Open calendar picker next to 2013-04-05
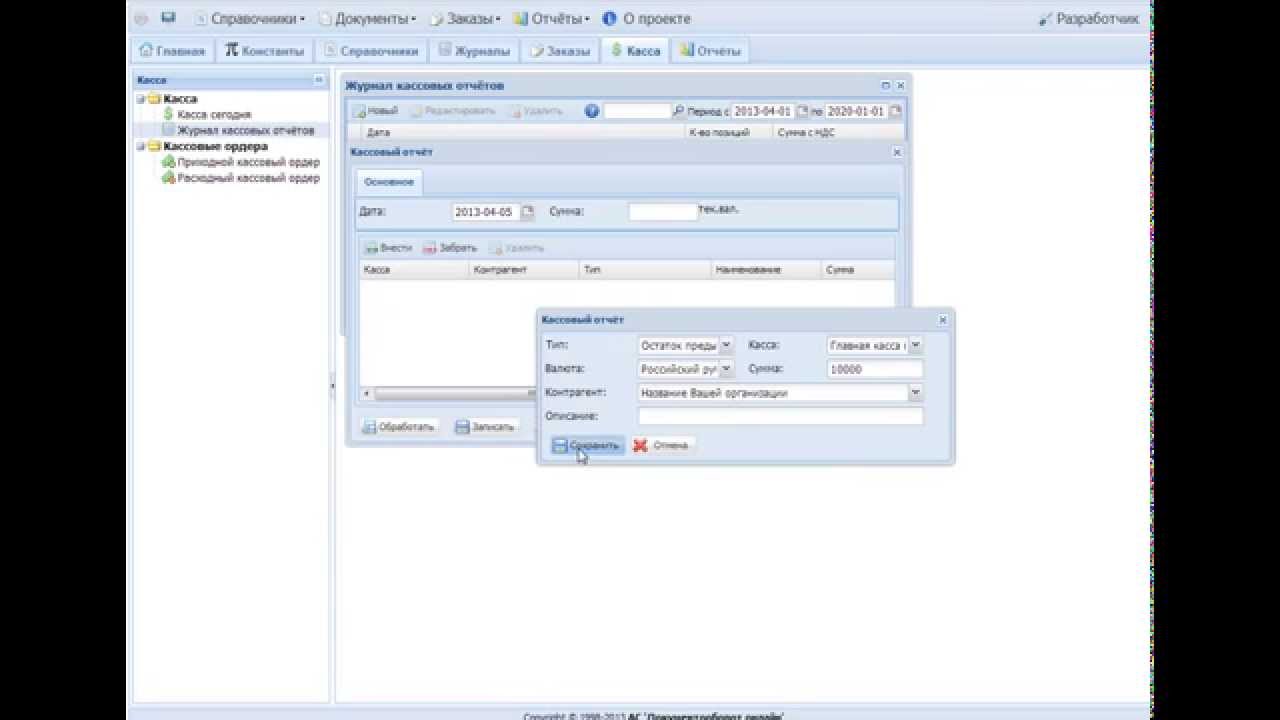The image size is (1280, 720). (528, 212)
